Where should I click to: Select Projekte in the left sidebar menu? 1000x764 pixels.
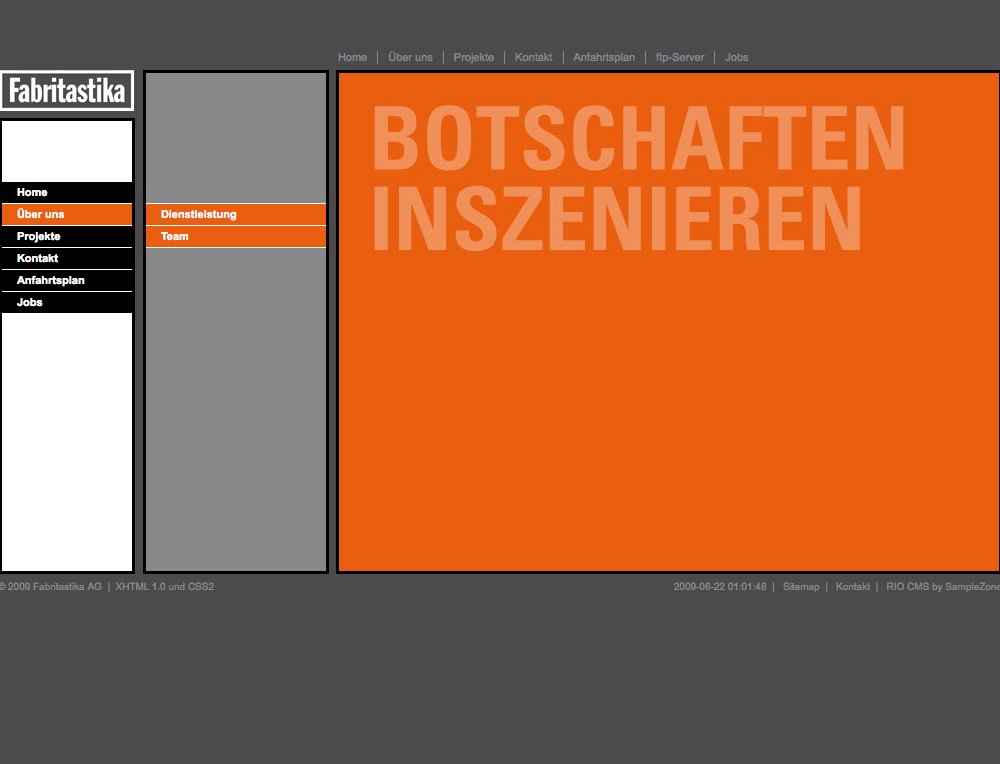click(x=67, y=236)
